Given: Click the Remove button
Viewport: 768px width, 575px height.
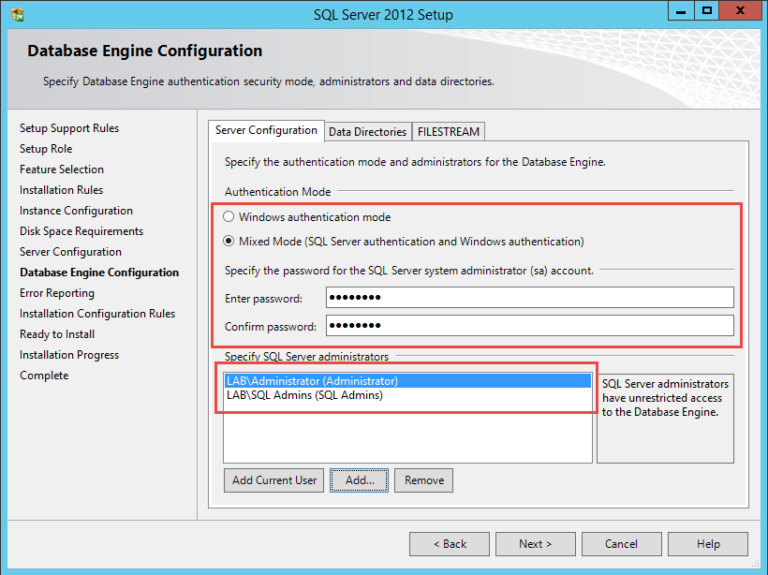Looking at the screenshot, I should (423, 480).
